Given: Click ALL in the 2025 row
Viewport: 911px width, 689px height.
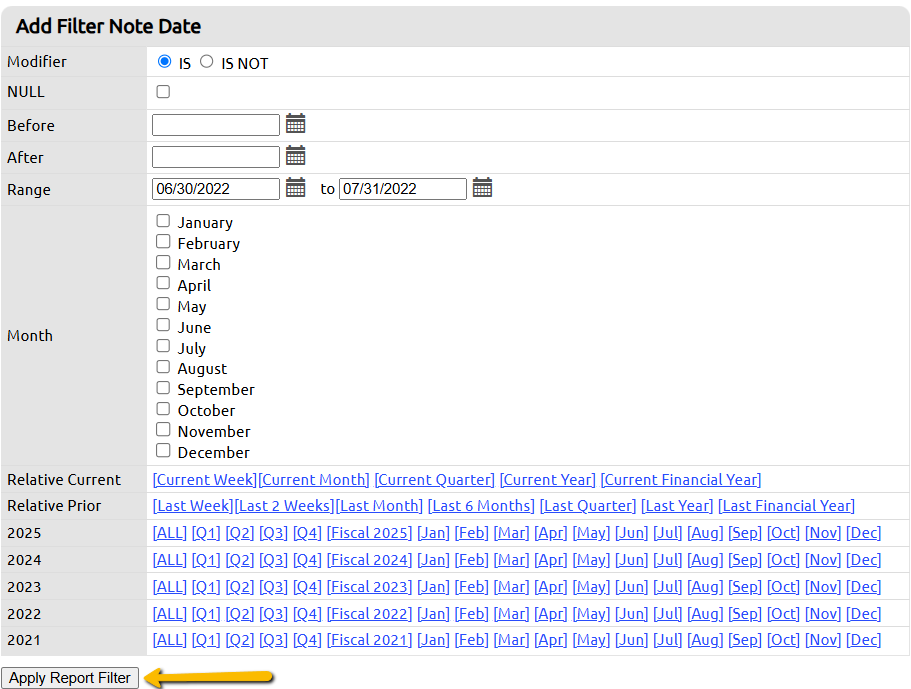Looking at the screenshot, I should pyautogui.click(x=170, y=533).
